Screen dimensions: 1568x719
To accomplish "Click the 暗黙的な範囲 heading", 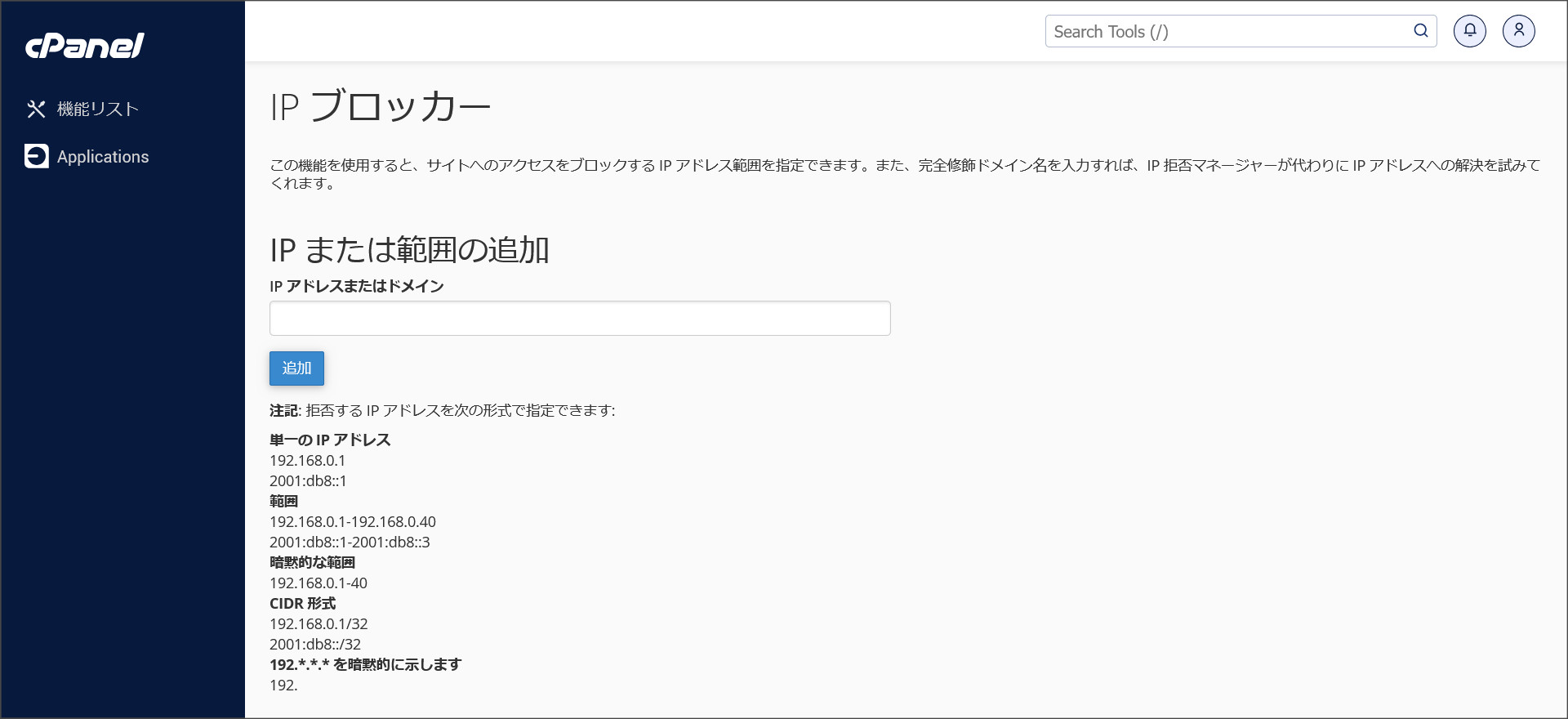I will tap(312, 562).
